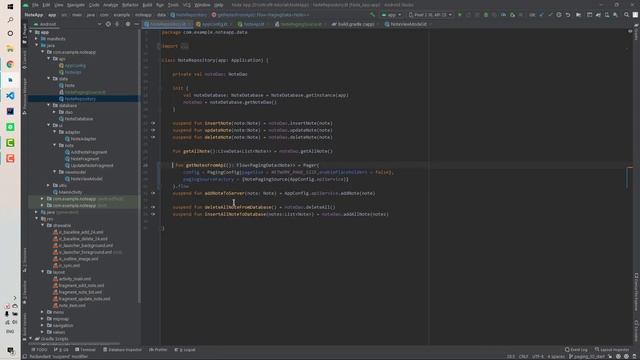Click the status bar line separator CRLF indicator
Screen dimensions: 640x360
[x=523, y=356]
